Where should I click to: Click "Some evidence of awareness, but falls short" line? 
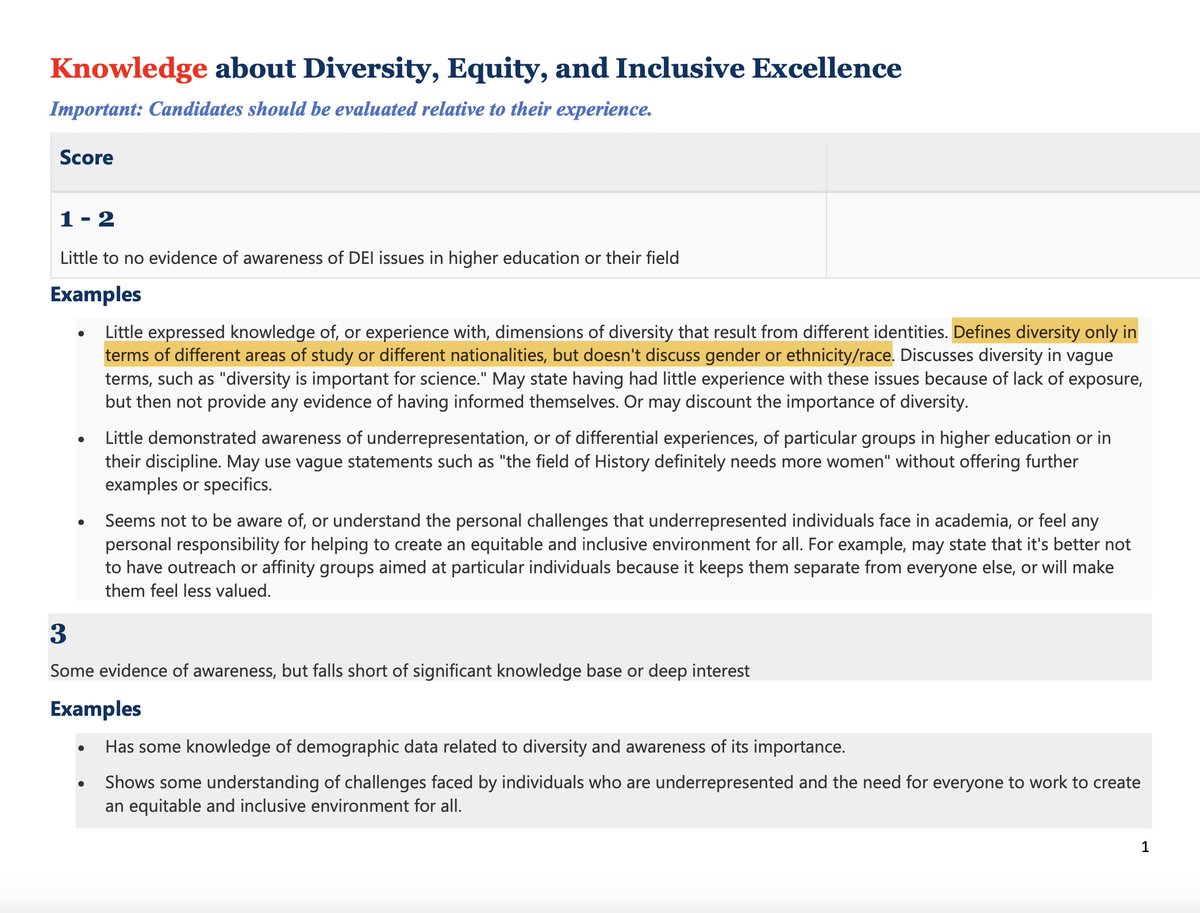click(400, 671)
